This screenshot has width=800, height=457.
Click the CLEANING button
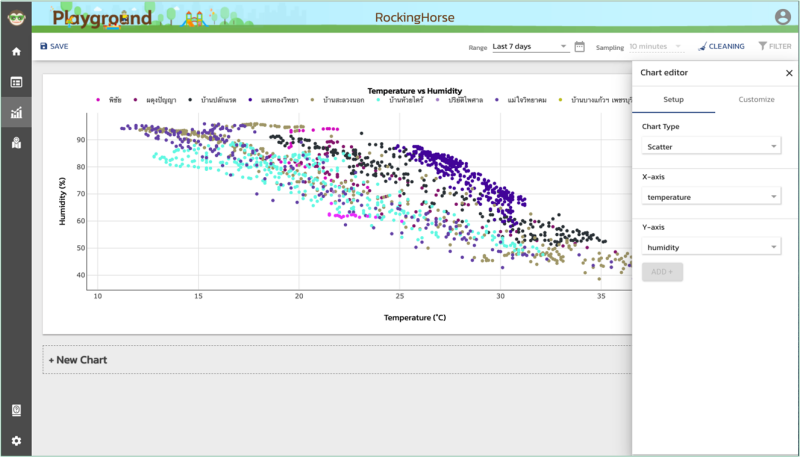[721, 46]
